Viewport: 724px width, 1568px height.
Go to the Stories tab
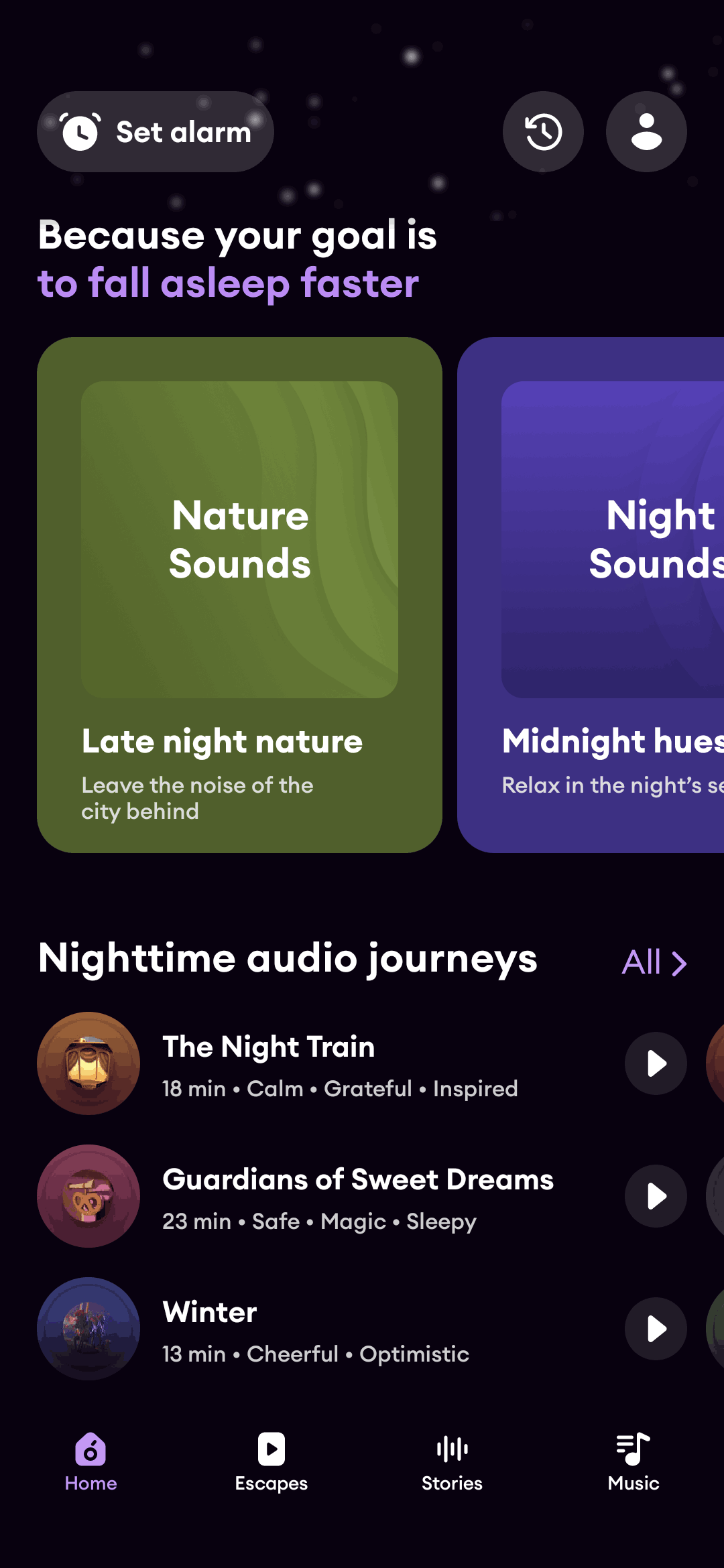pyautogui.click(x=452, y=1462)
